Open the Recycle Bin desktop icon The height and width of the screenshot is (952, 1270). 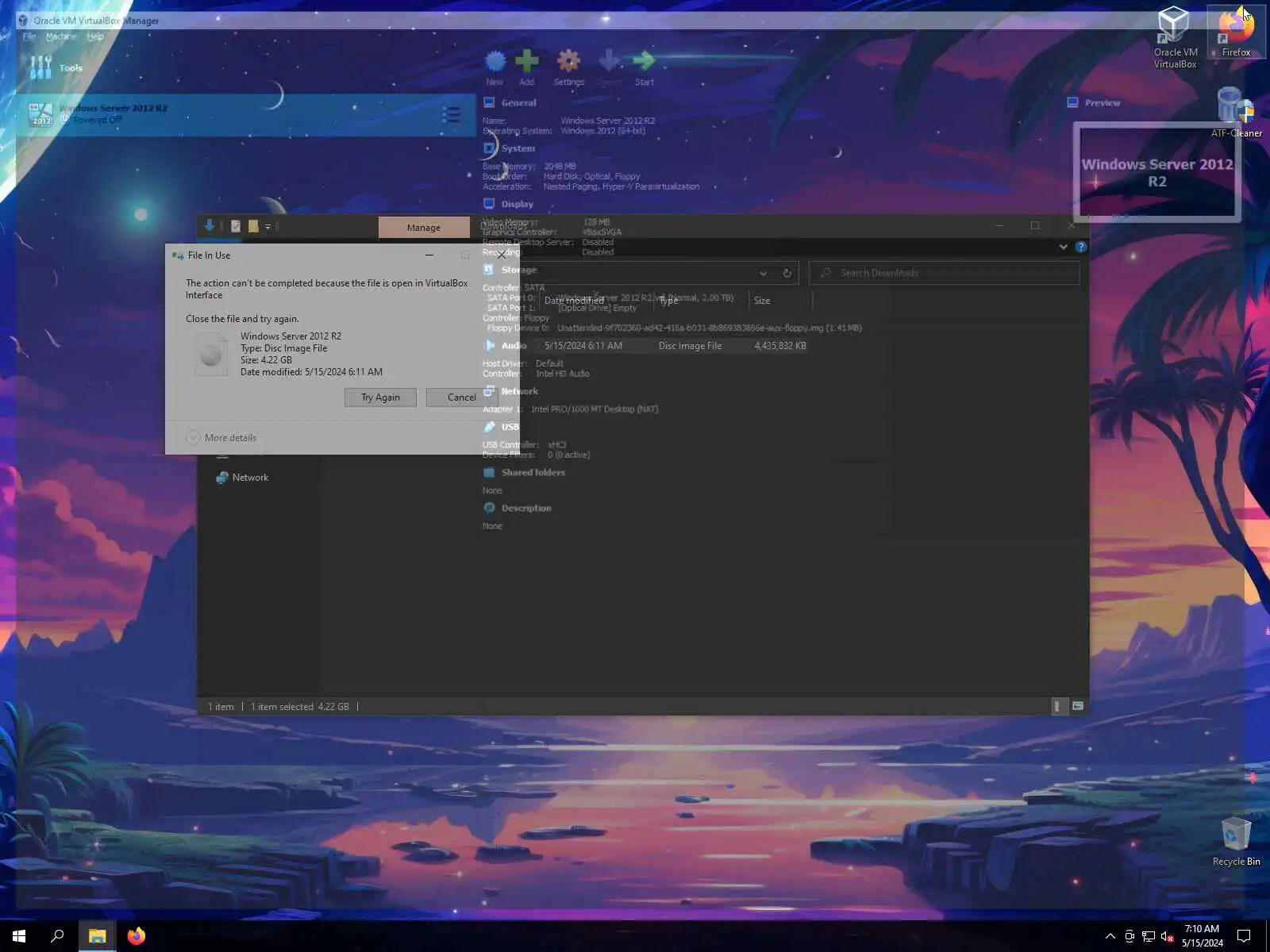pos(1236,842)
